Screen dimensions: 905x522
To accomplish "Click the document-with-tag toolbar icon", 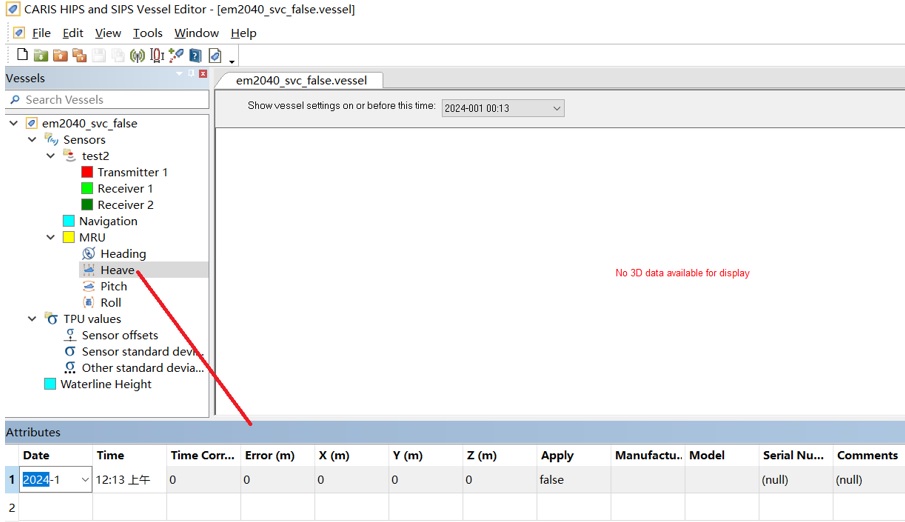I will [x=215, y=55].
